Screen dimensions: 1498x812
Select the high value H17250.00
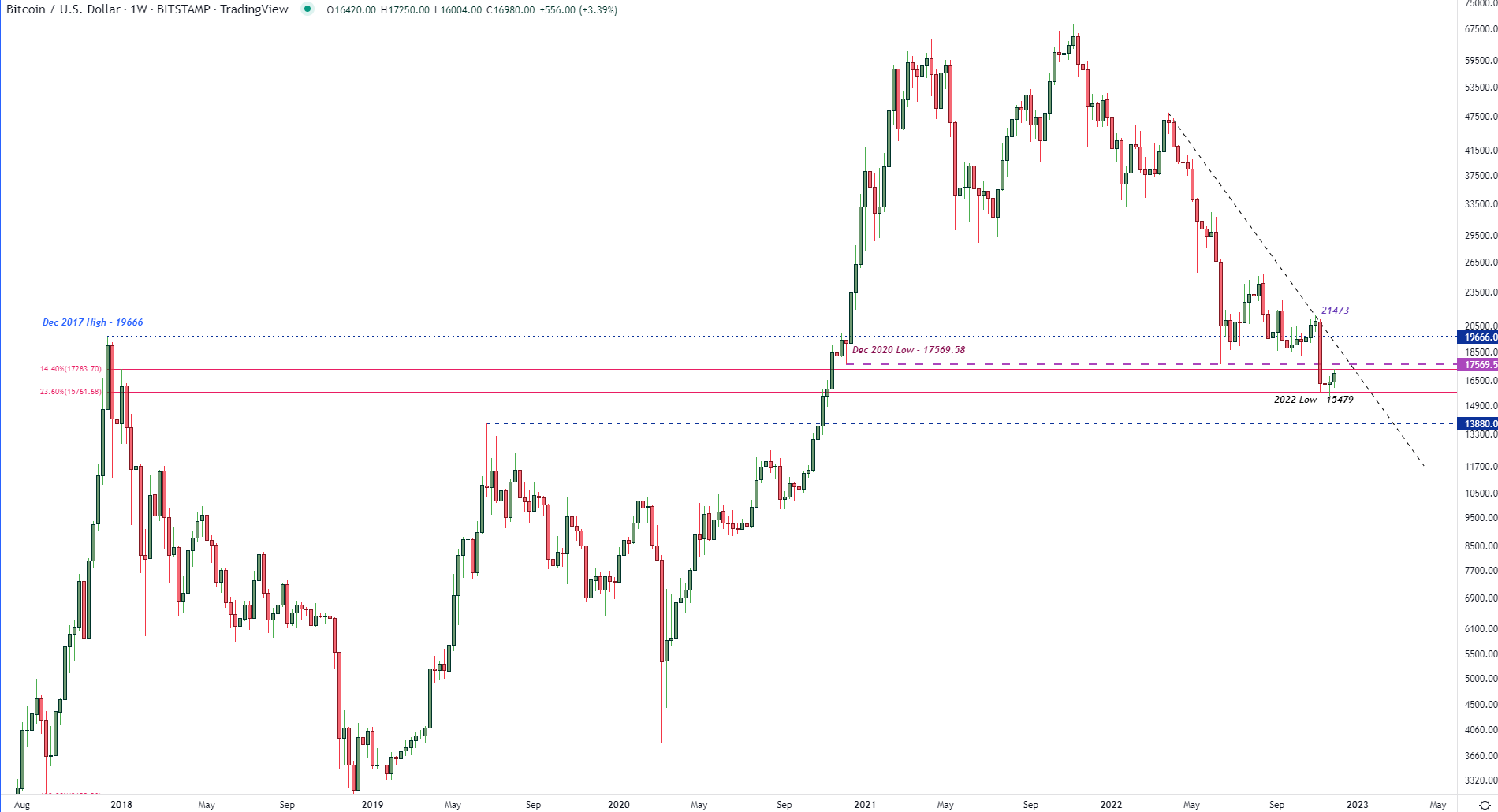pyautogui.click(x=405, y=10)
